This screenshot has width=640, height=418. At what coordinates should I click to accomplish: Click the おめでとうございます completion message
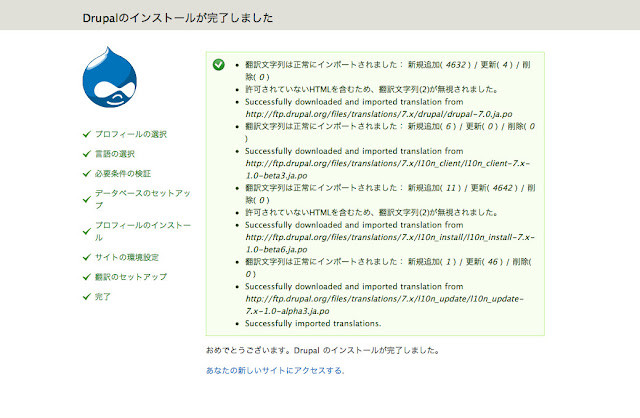pyautogui.click(x=322, y=350)
